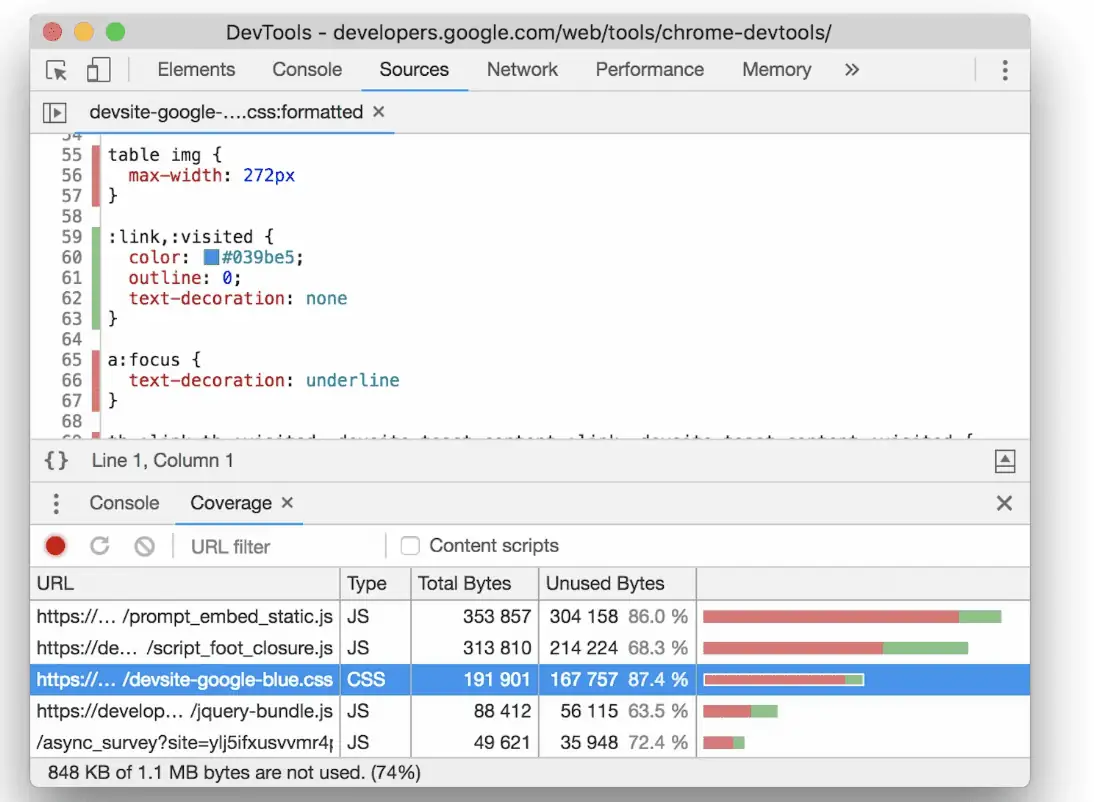Open DevTools customize menu with three dots
The height and width of the screenshot is (802, 1094).
point(1006,70)
